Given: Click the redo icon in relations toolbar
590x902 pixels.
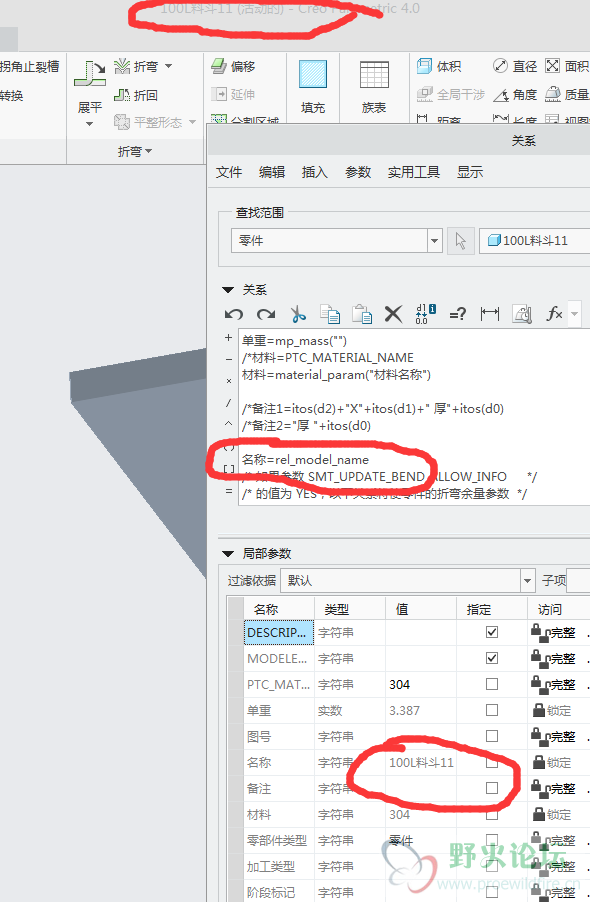Looking at the screenshot, I should 266,314.
